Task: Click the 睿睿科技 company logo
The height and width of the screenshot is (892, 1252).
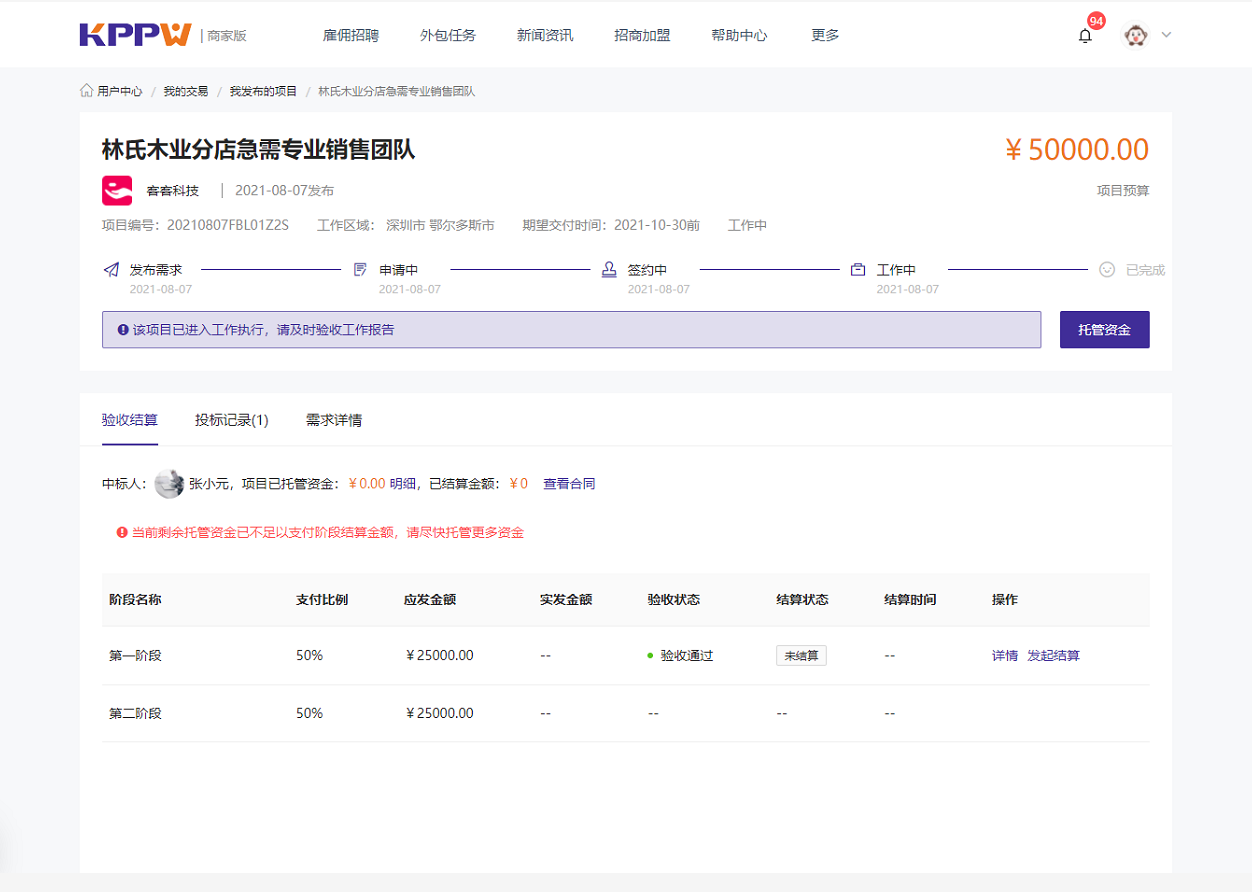Action: tap(117, 190)
